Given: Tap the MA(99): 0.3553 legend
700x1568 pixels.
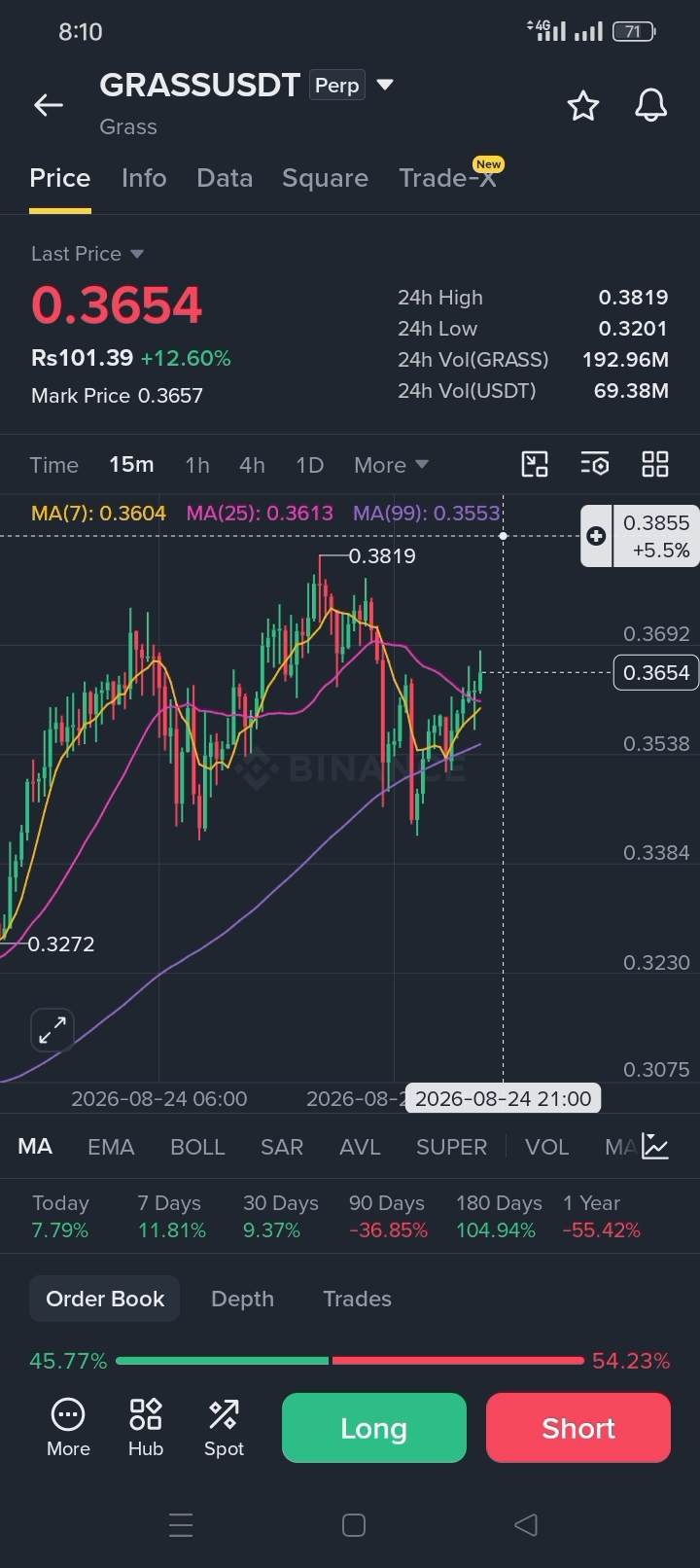Looking at the screenshot, I should (x=427, y=513).
